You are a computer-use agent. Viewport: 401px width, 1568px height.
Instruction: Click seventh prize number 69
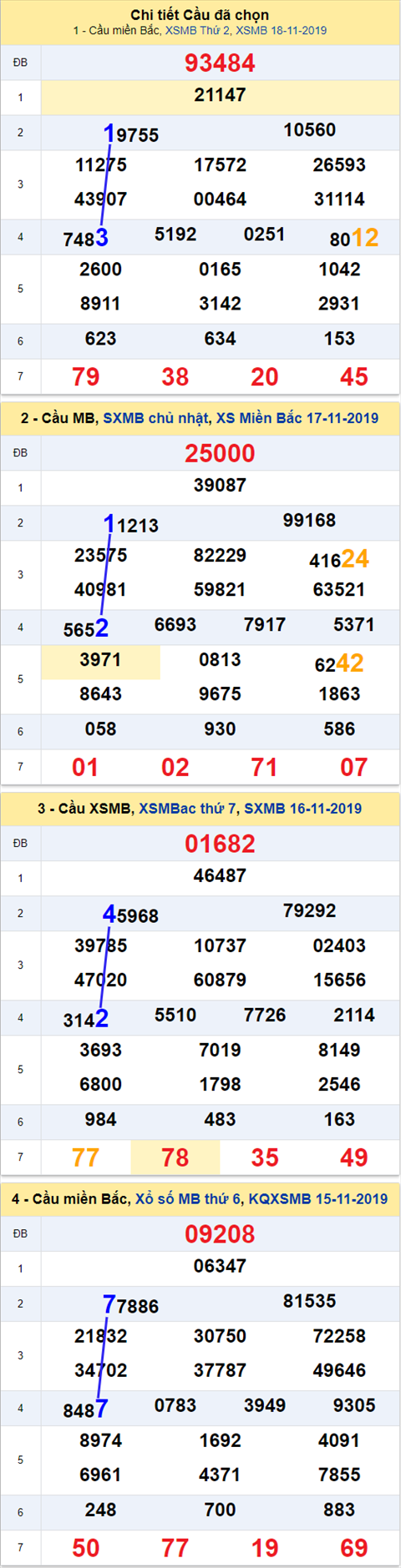tap(354, 1549)
